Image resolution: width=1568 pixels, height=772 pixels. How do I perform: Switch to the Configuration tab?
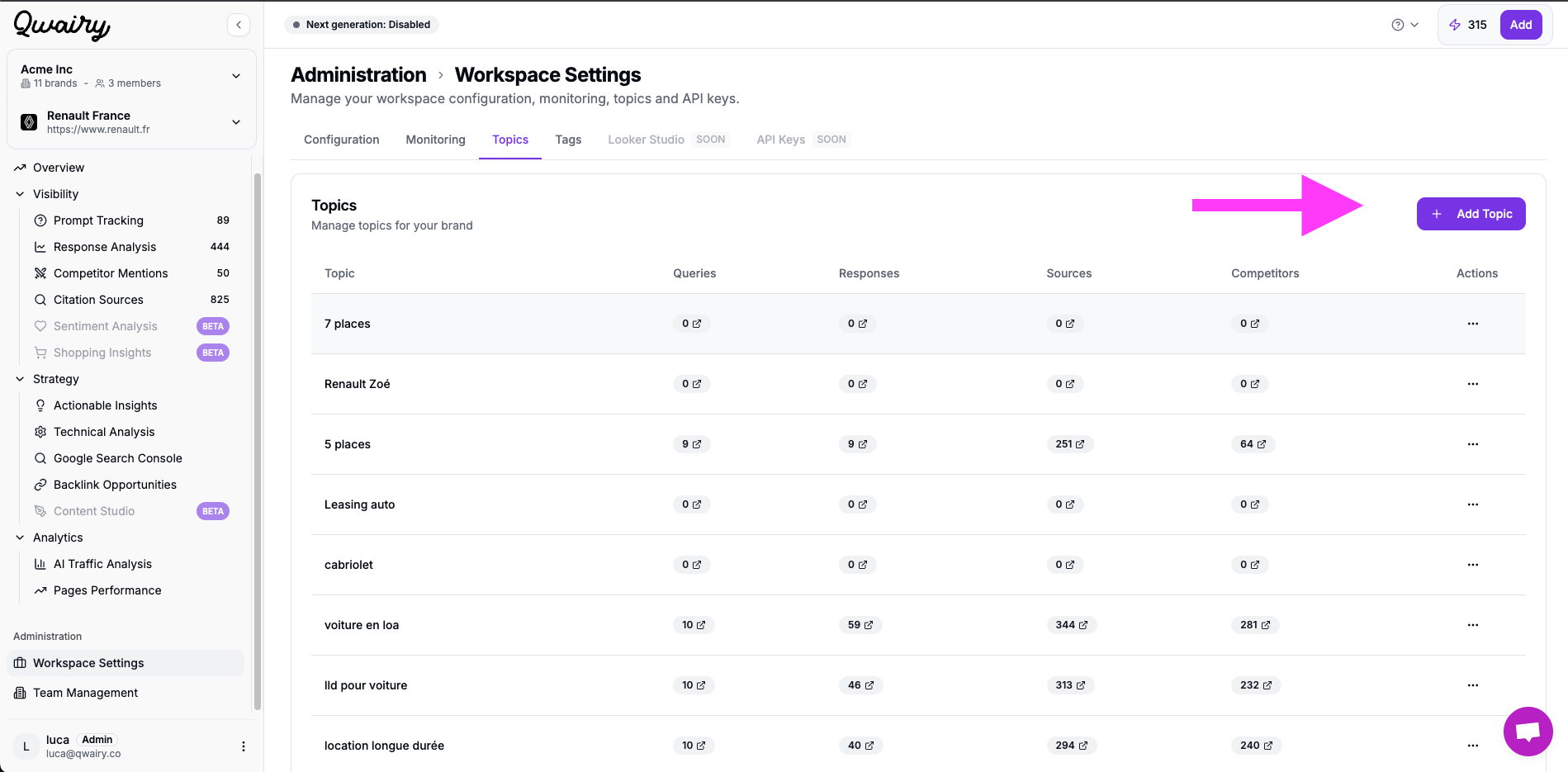pyautogui.click(x=341, y=140)
